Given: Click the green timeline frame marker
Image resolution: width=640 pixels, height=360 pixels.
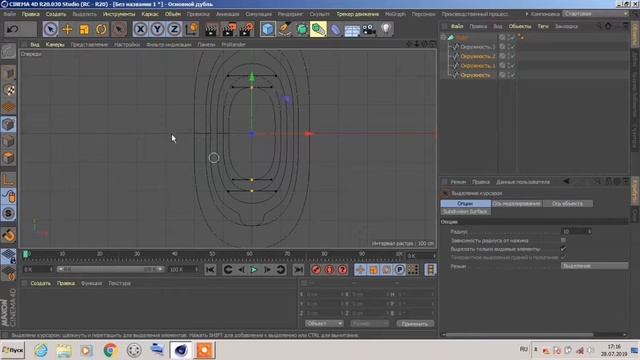Looking at the screenshot, I should [x=26, y=254].
